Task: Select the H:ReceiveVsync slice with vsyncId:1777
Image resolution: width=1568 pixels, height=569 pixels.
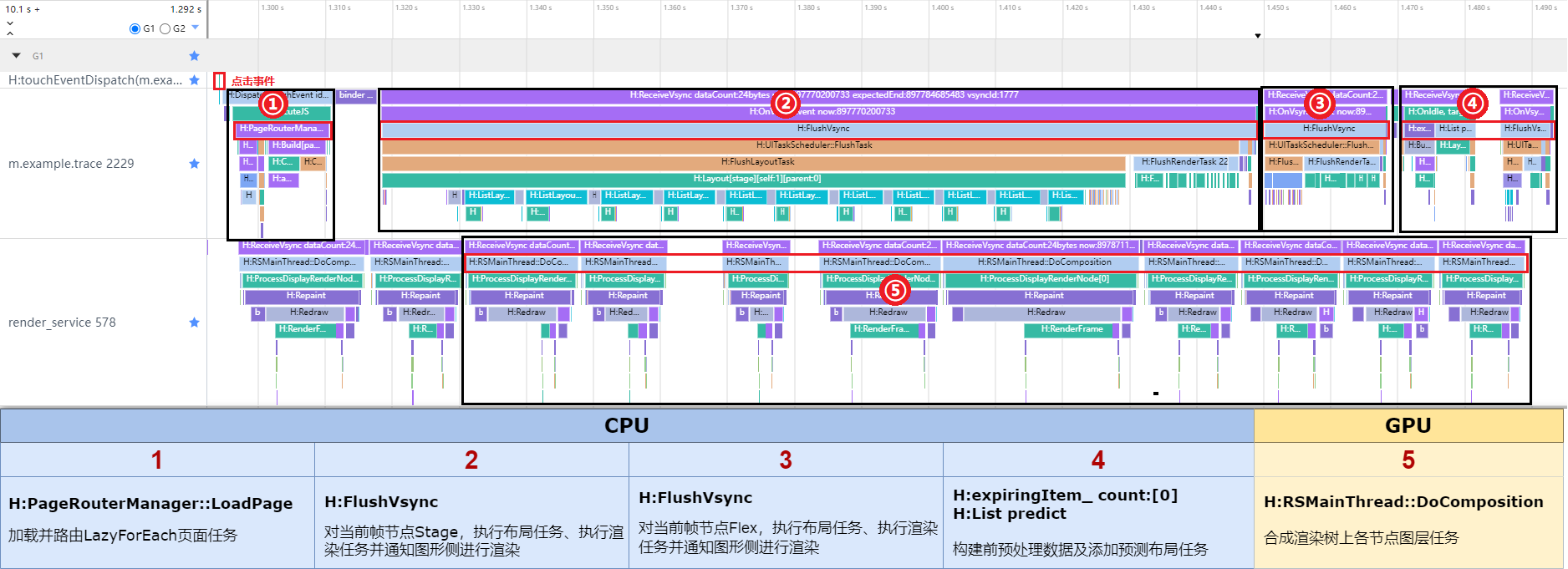Action: [819, 95]
